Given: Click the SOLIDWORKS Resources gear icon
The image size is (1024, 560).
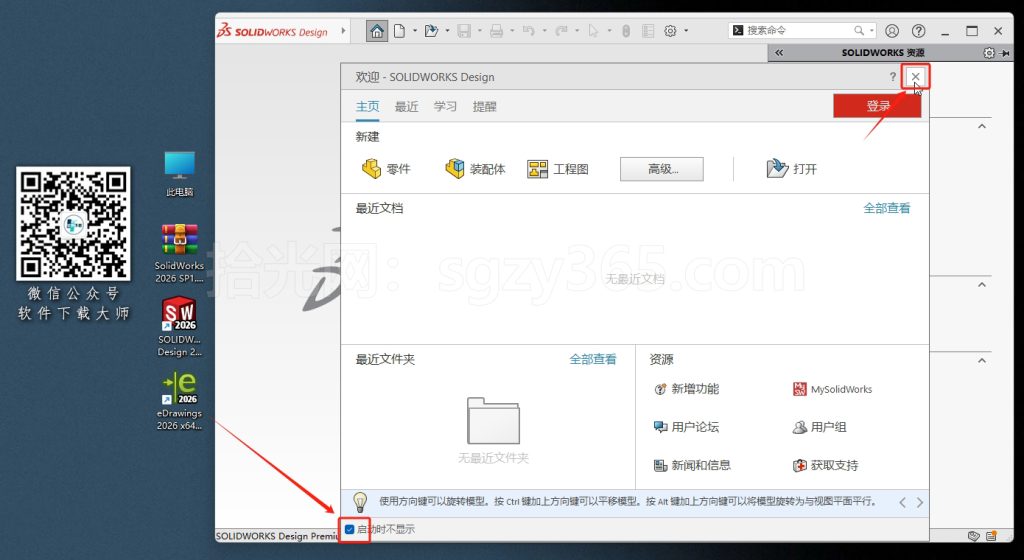Looking at the screenshot, I should click(989, 53).
